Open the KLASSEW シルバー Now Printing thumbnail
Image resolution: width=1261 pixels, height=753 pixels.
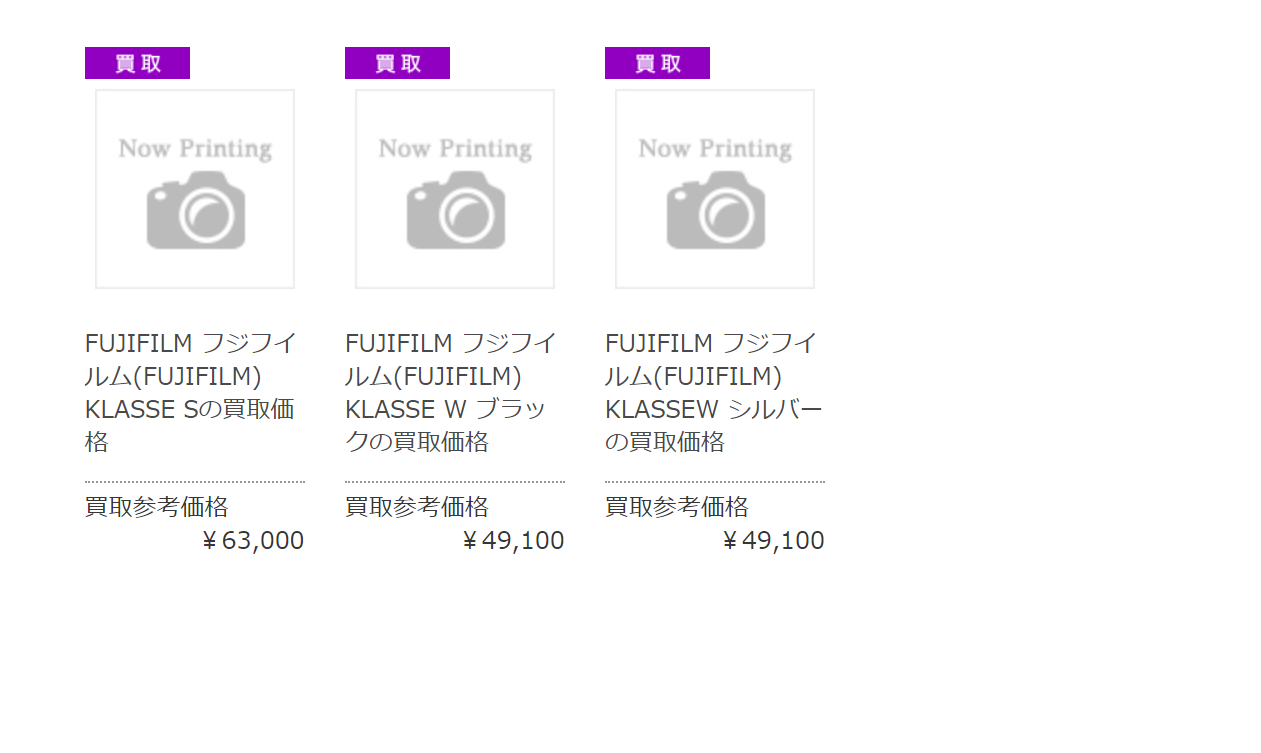(x=715, y=189)
